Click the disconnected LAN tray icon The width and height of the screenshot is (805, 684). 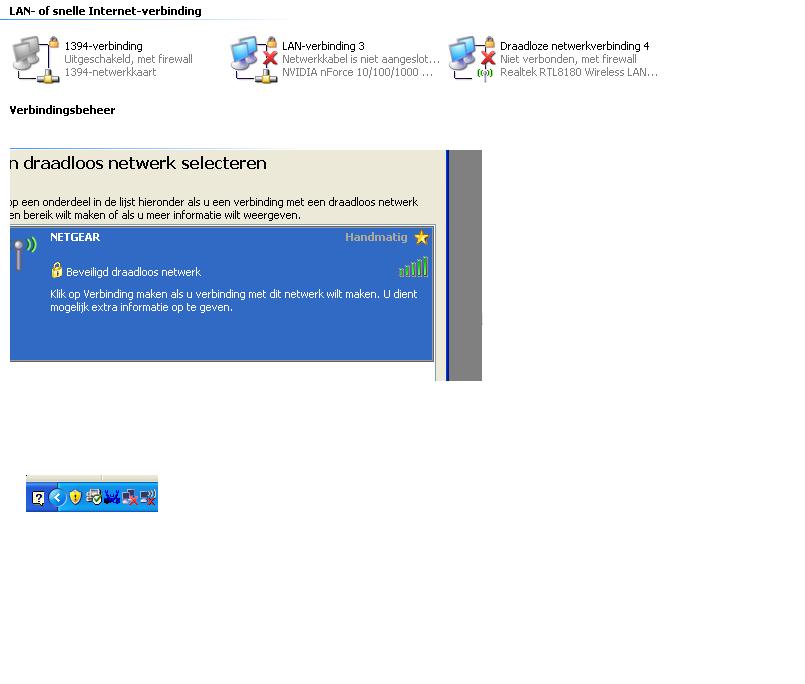(x=130, y=497)
